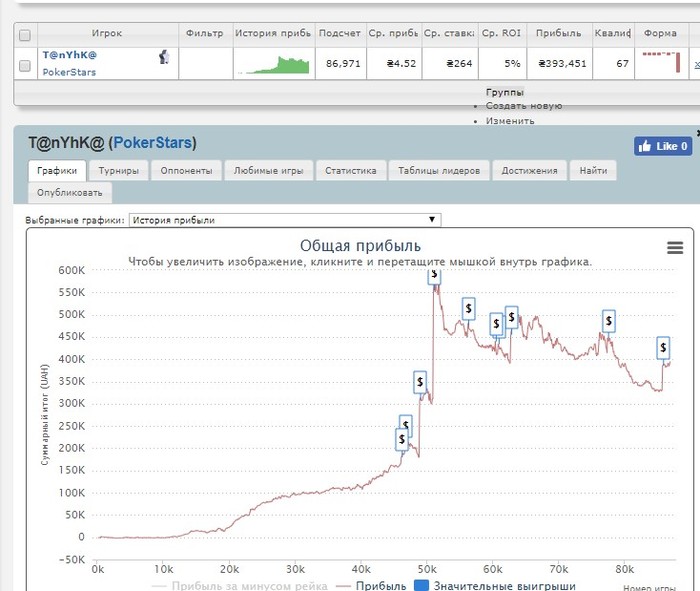The image size is (700, 591).
Task: Toggle the header select-all checkbox
Action: [x=25, y=35]
